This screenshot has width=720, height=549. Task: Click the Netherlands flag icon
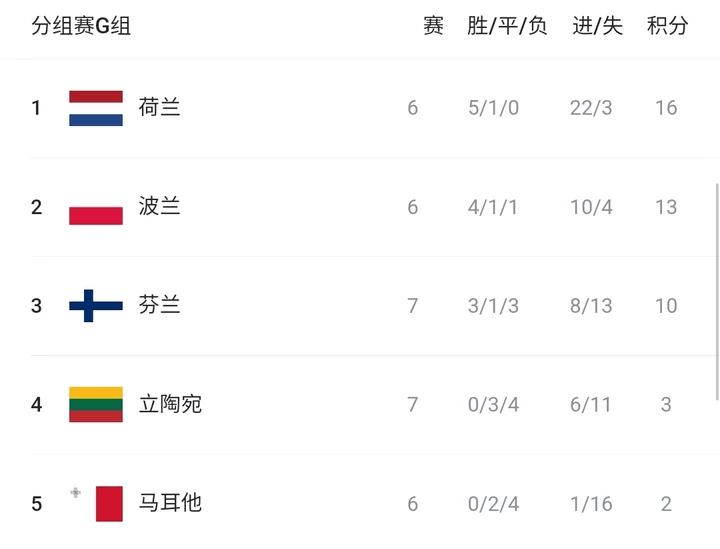click(x=96, y=108)
